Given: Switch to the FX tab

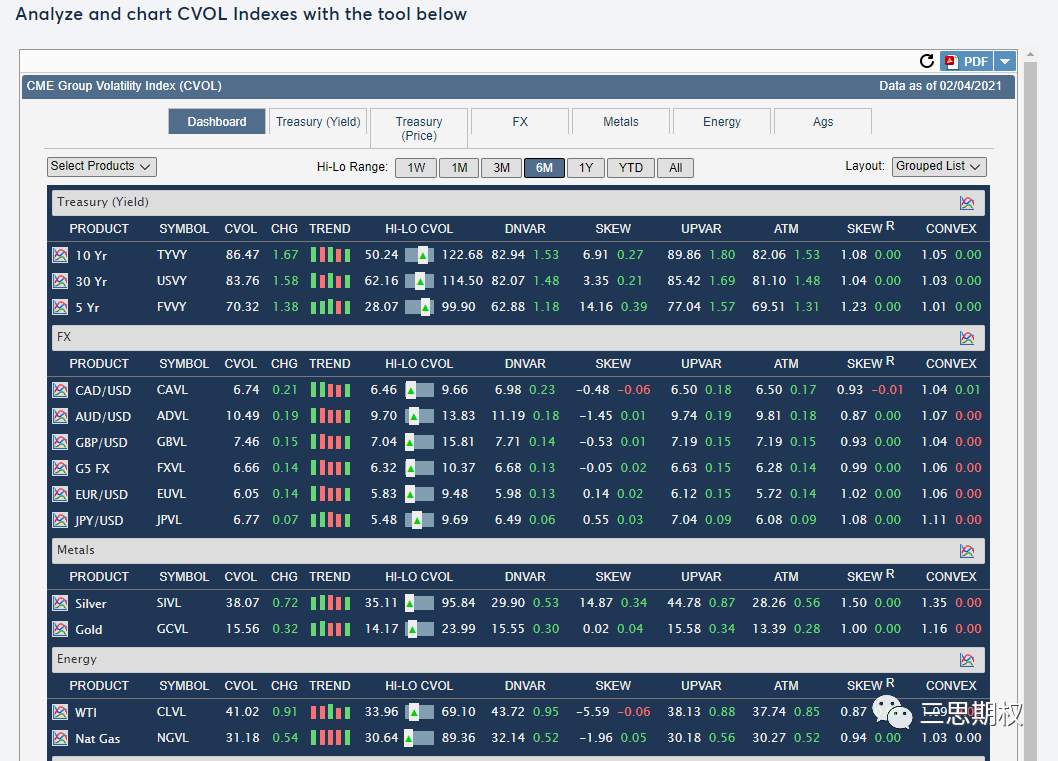Looking at the screenshot, I should point(520,121).
